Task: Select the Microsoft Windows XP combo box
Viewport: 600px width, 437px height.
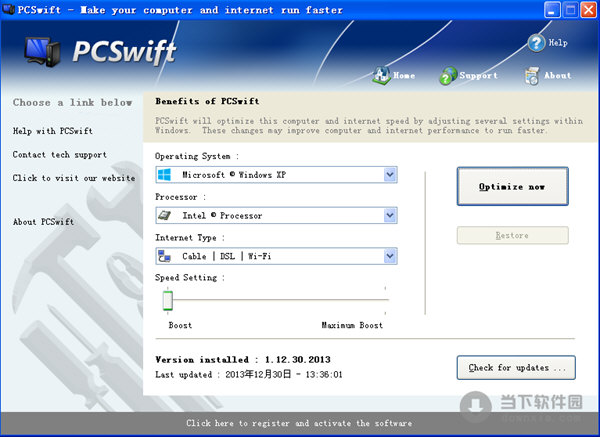Action: coord(276,175)
